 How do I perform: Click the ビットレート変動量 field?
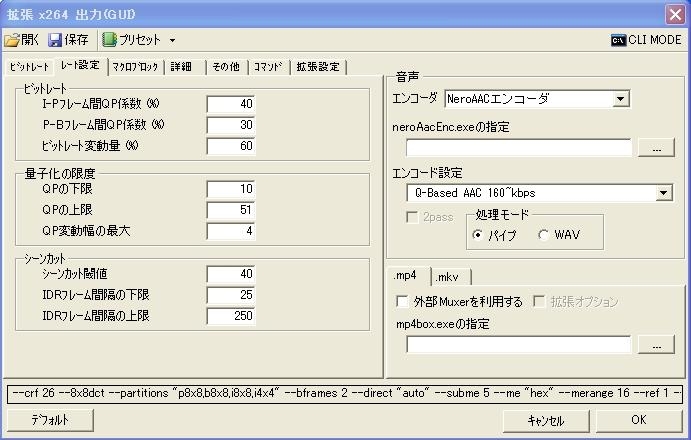point(231,146)
